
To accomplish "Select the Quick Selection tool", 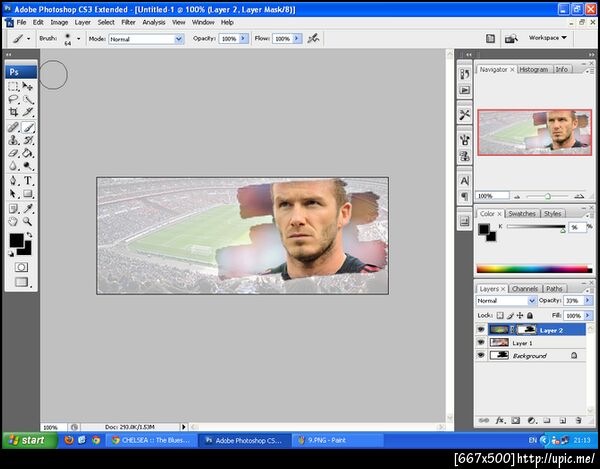I will point(28,99).
